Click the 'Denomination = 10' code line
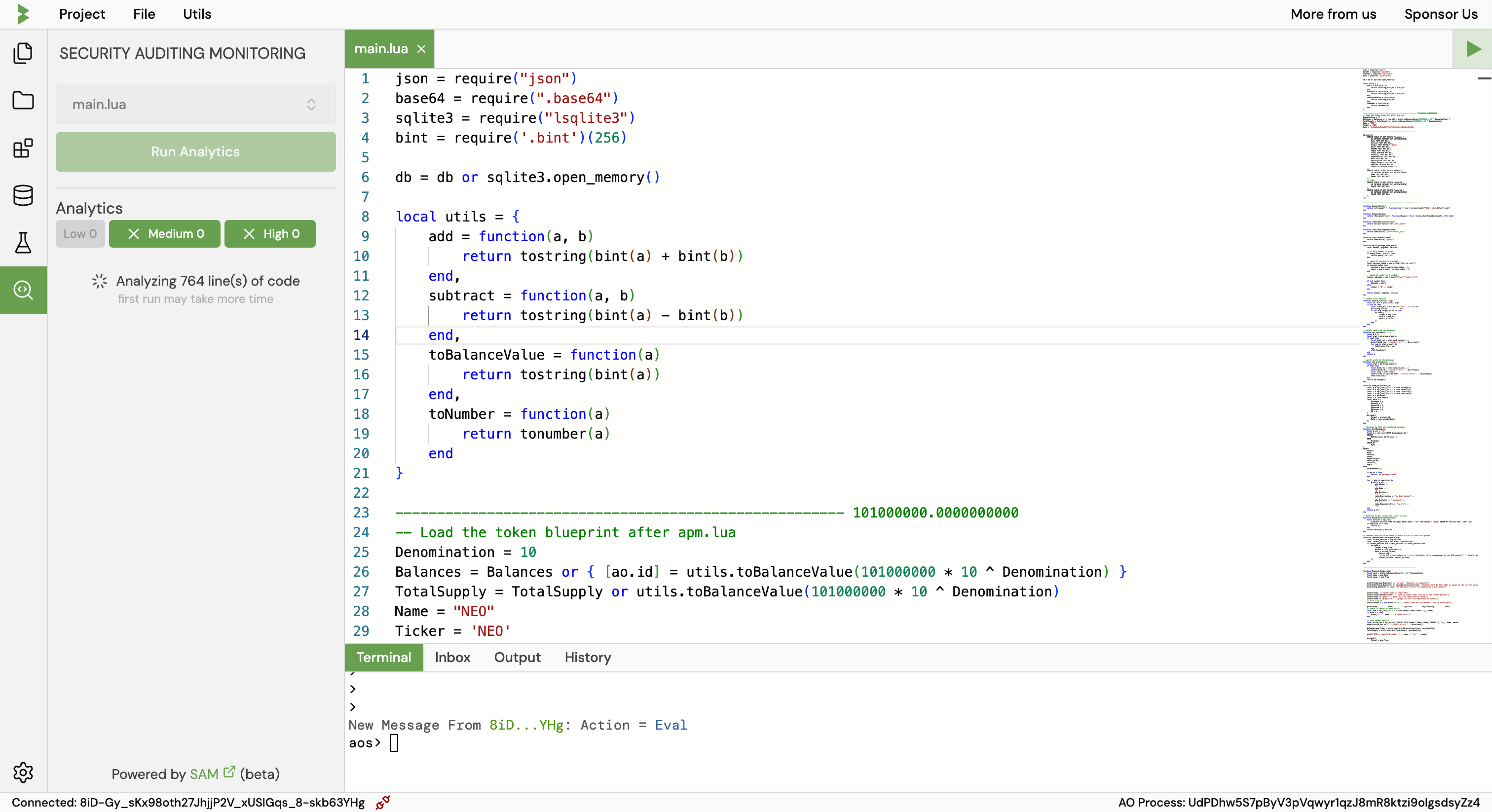Viewport: 1492px width, 812px height. [466, 552]
